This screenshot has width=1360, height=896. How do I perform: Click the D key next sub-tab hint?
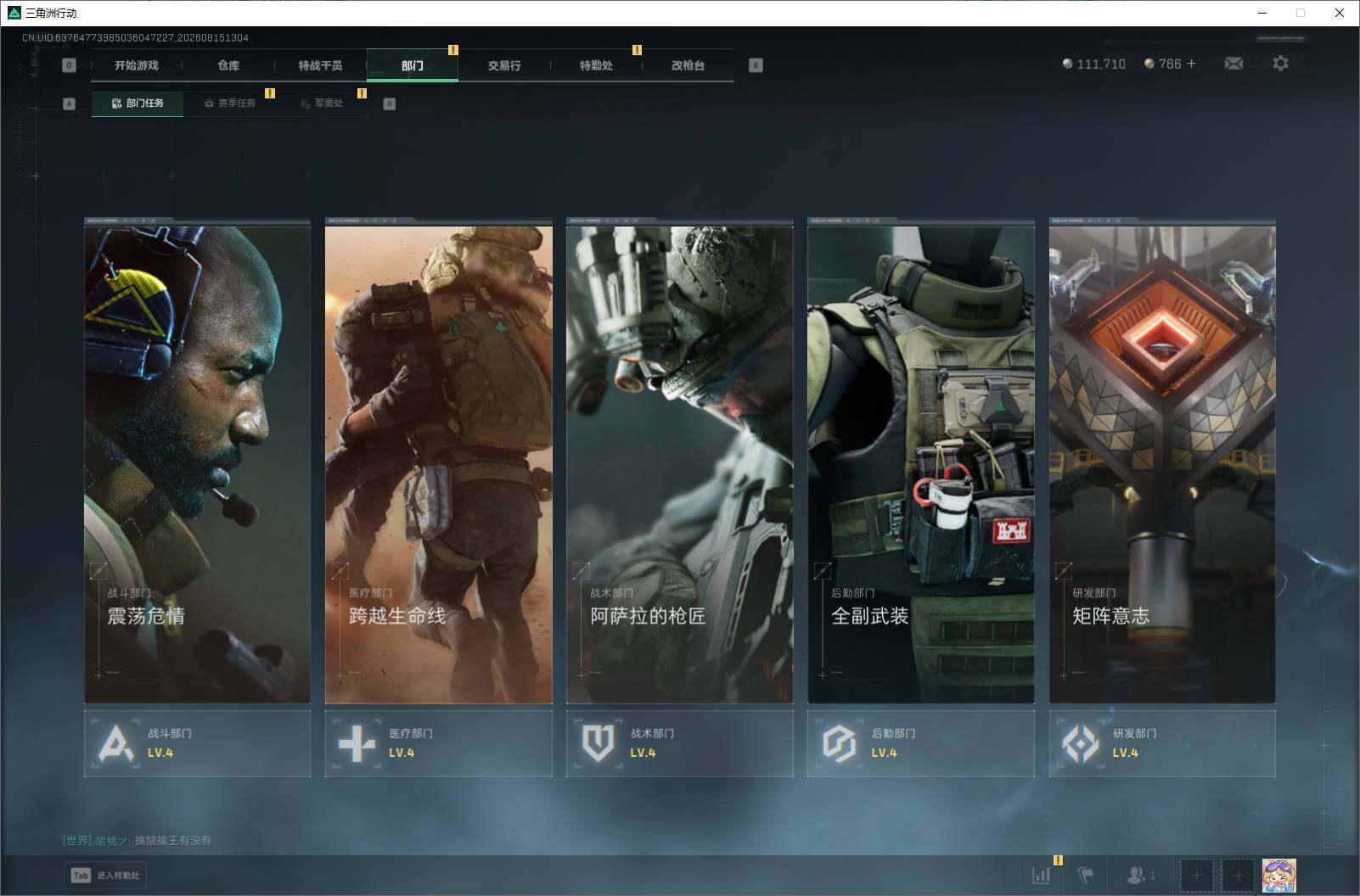[x=390, y=104]
